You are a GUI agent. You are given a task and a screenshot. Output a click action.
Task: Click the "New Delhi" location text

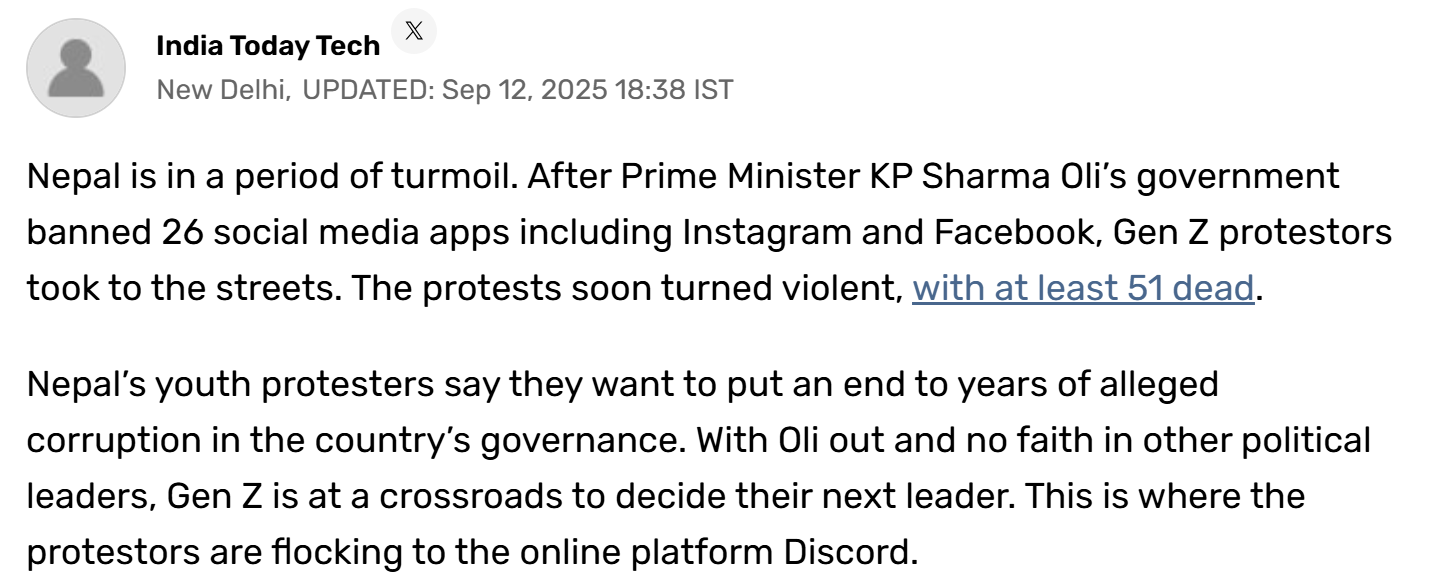223,90
